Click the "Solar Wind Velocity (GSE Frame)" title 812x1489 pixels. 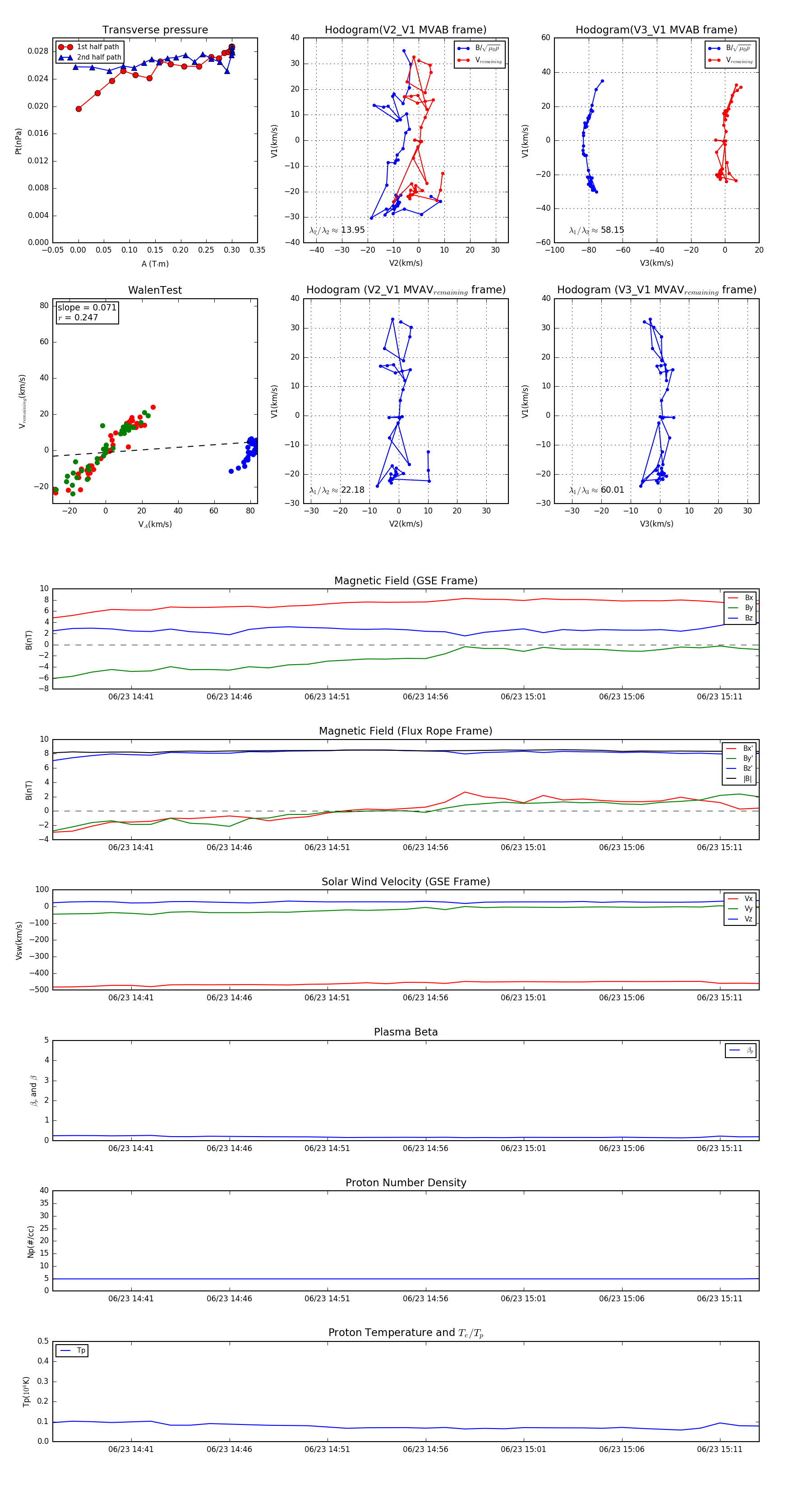[x=406, y=882]
